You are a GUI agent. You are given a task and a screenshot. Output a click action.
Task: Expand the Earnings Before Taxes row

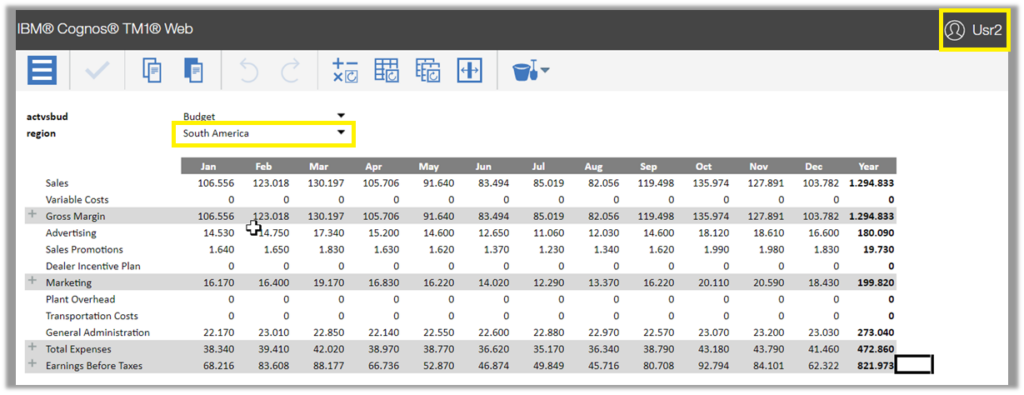tap(32, 364)
